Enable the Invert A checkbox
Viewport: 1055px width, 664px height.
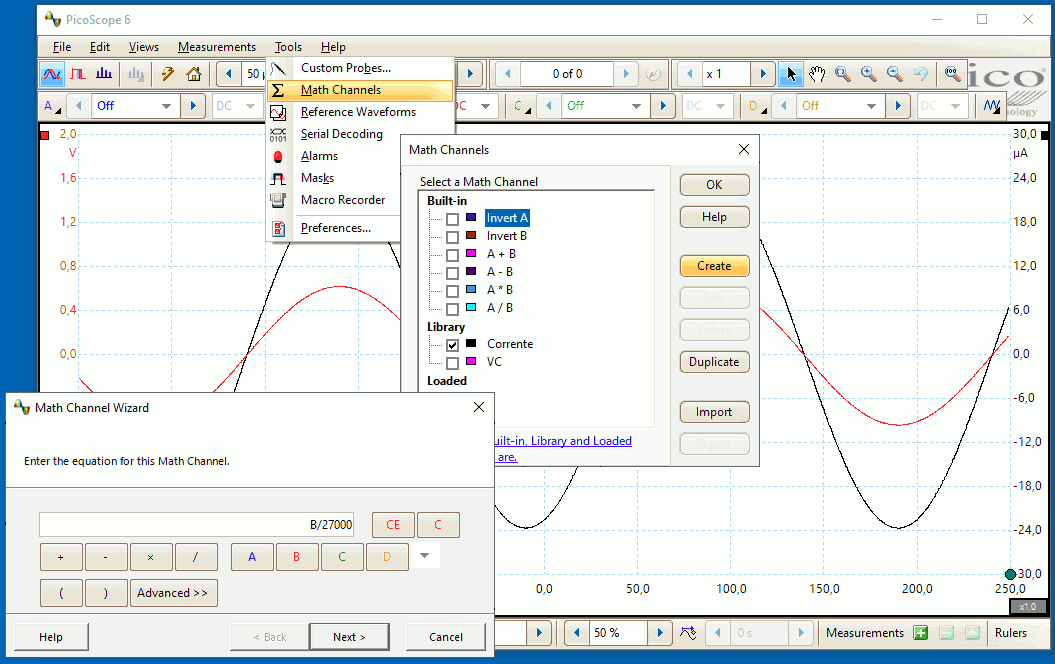pyautogui.click(x=453, y=219)
